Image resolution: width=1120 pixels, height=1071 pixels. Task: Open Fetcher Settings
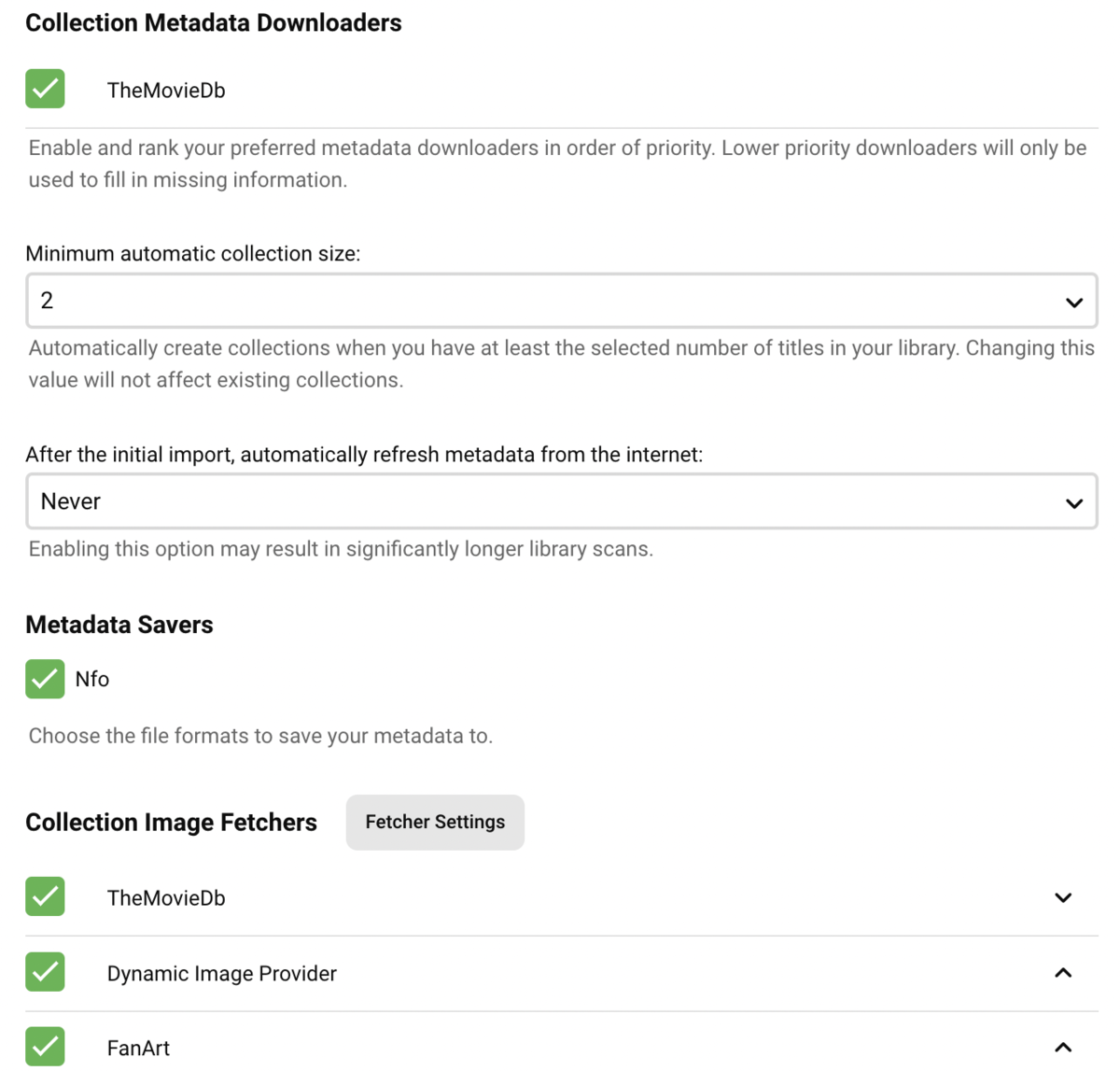435,822
